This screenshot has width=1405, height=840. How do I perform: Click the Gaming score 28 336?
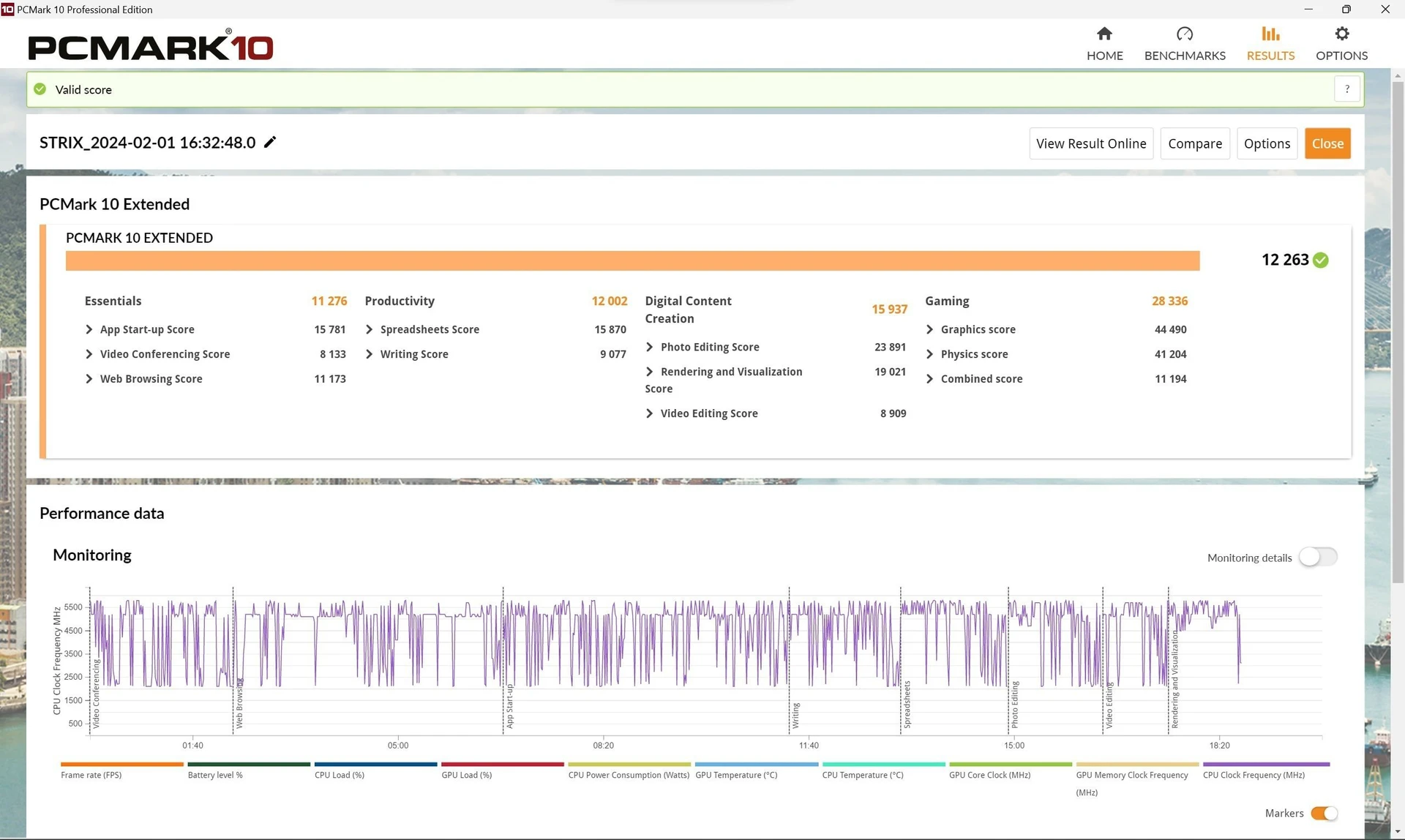tap(1169, 301)
